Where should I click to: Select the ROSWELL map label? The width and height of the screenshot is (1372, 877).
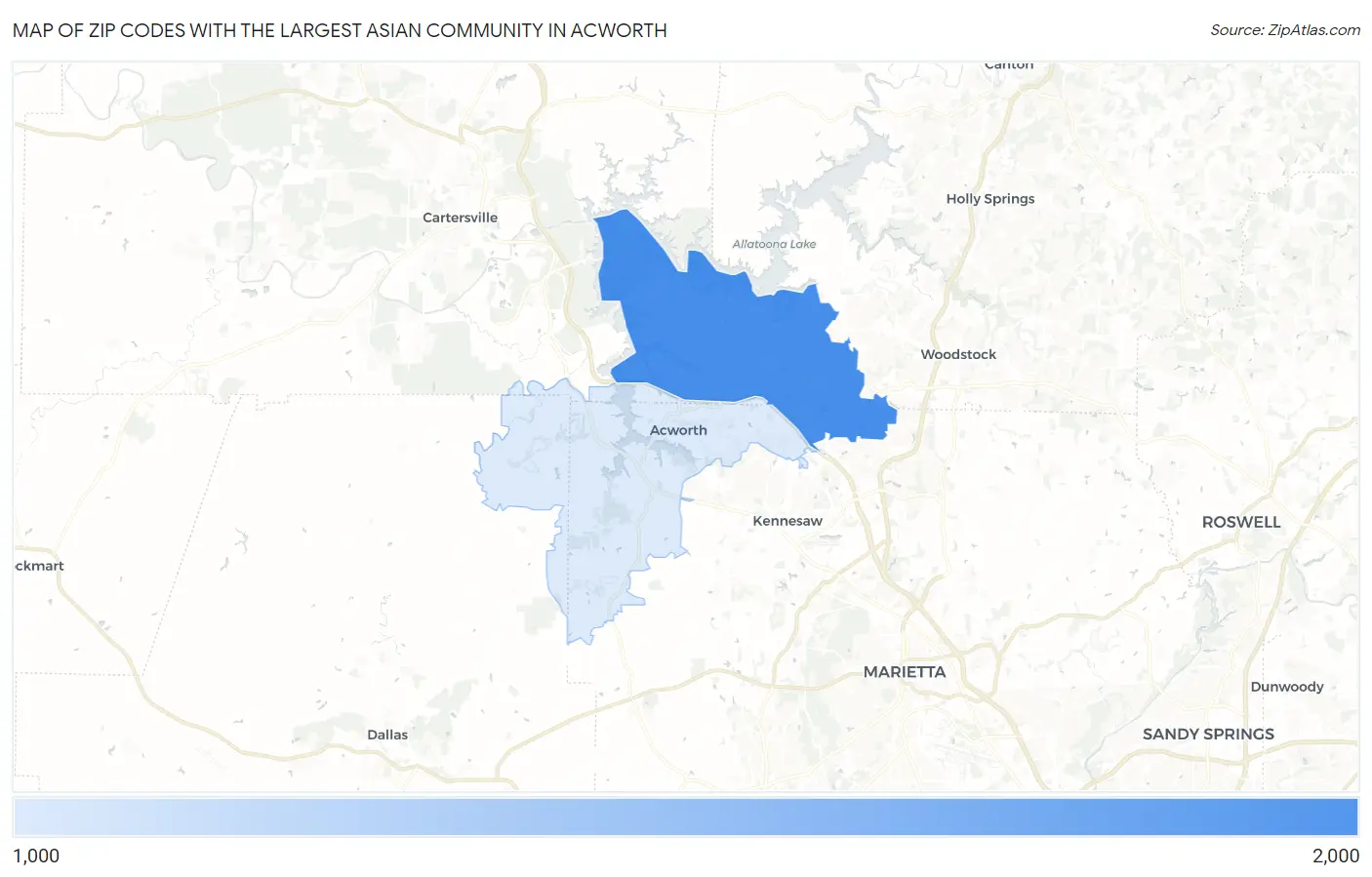coord(1241,522)
